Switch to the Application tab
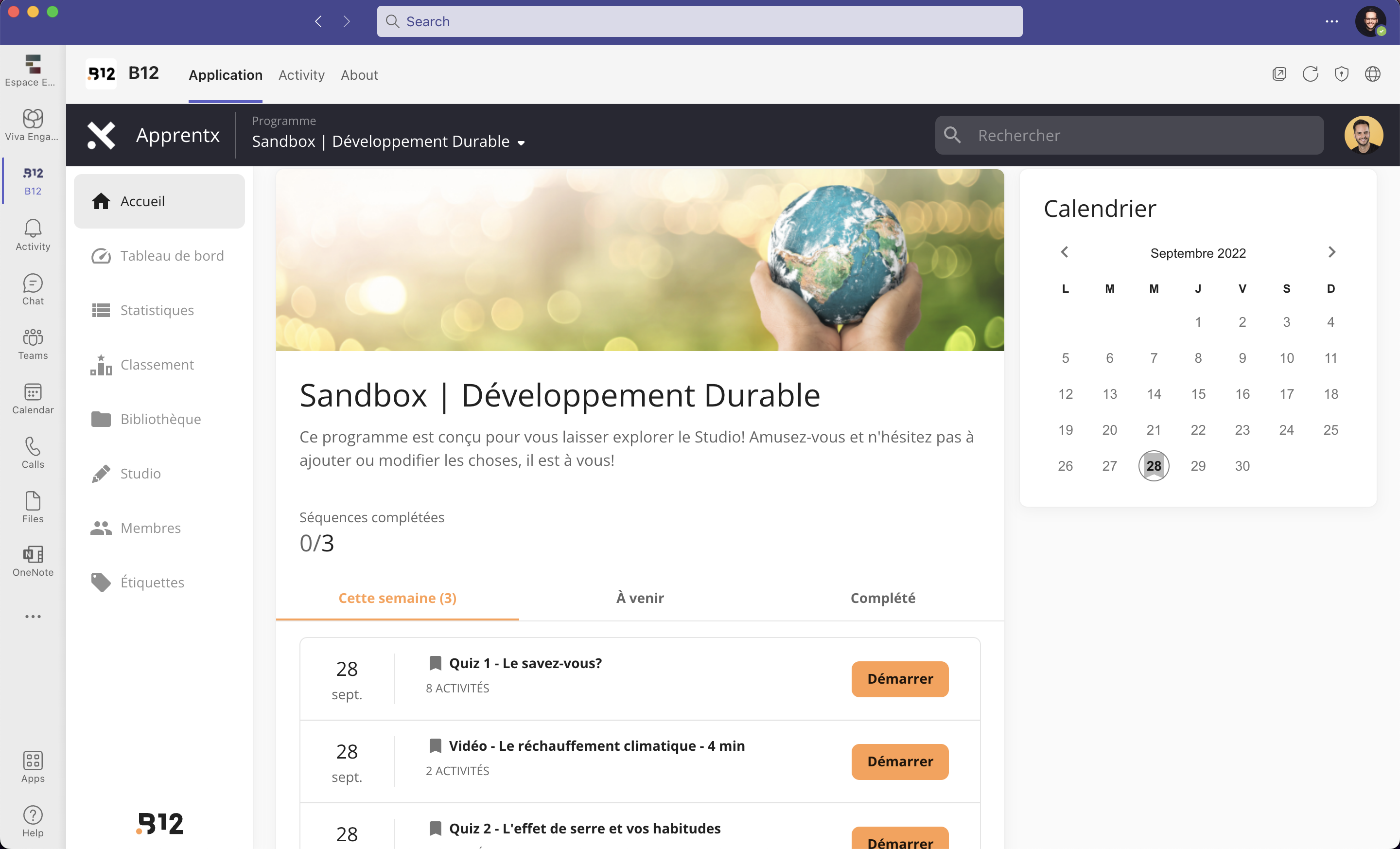 click(226, 75)
